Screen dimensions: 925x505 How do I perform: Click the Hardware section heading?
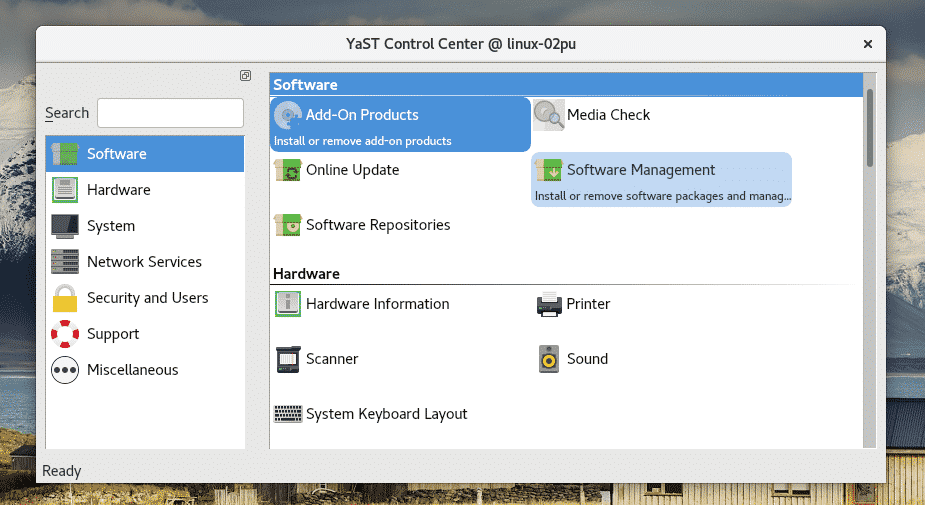click(x=306, y=274)
